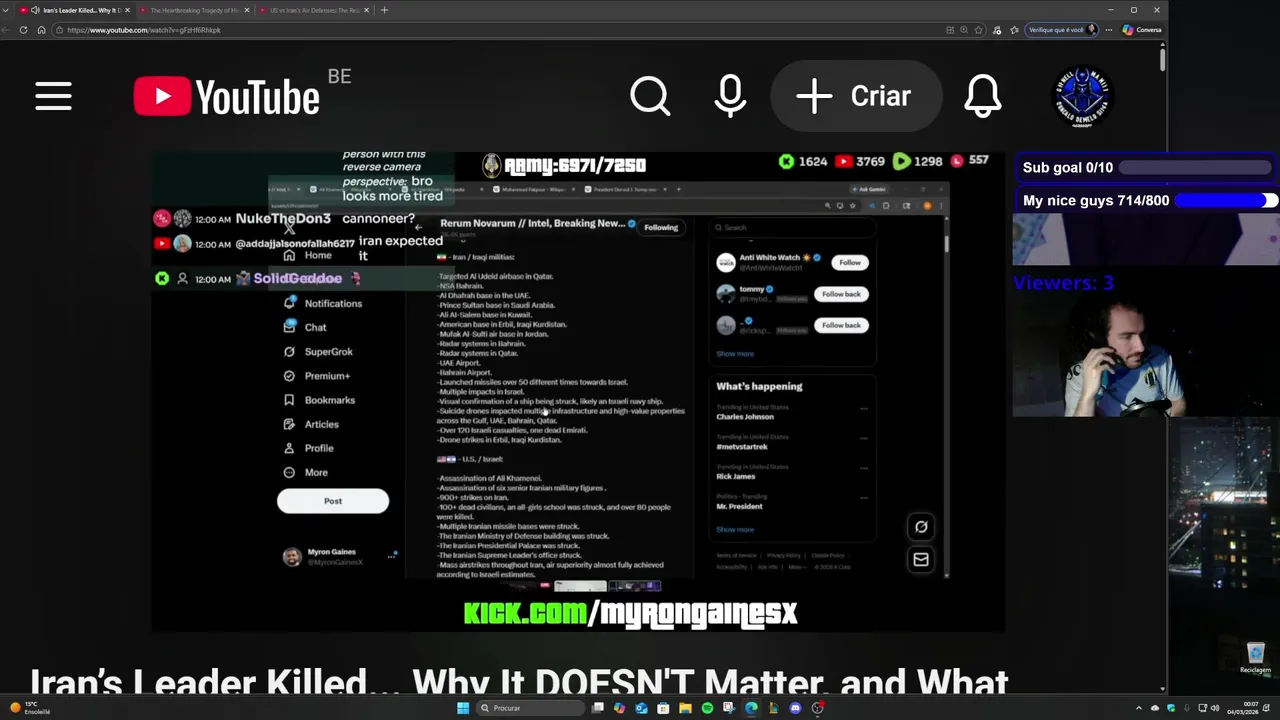Open the YouTube account avatar menu
1280x720 pixels.
(x=1083, y=97)
